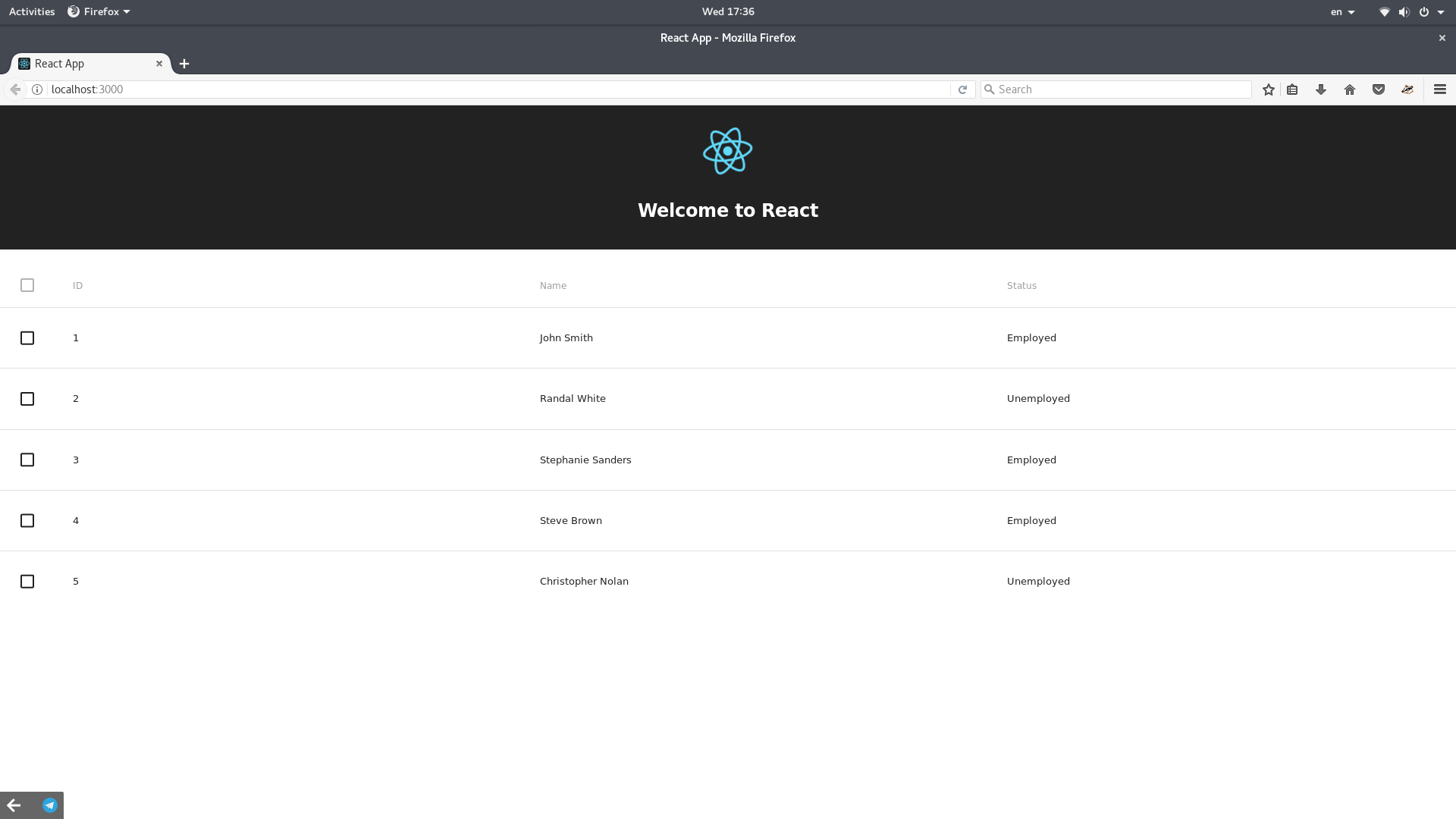Tick the Christopher Nolan row checkbox
This screenshot has height=819, width=1456.
27,582
